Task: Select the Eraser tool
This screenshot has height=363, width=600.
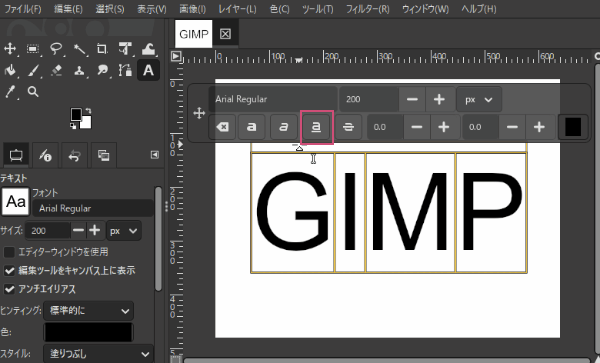Action: (56, 70)
